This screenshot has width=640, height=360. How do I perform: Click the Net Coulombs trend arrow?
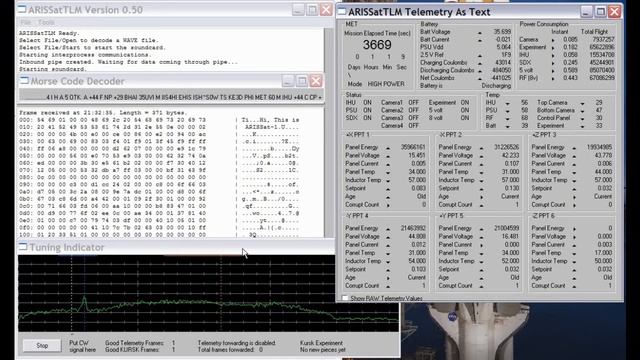coord(480,78)
